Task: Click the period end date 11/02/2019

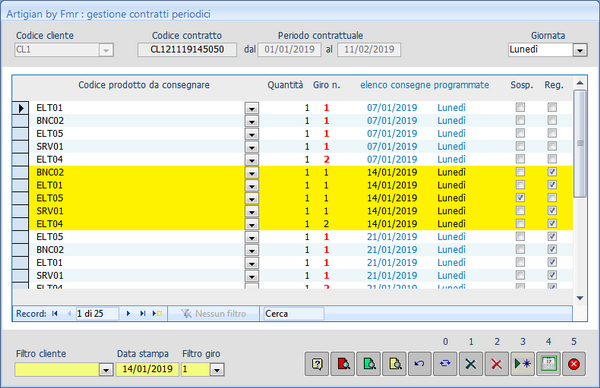Action: pos(369,50)
